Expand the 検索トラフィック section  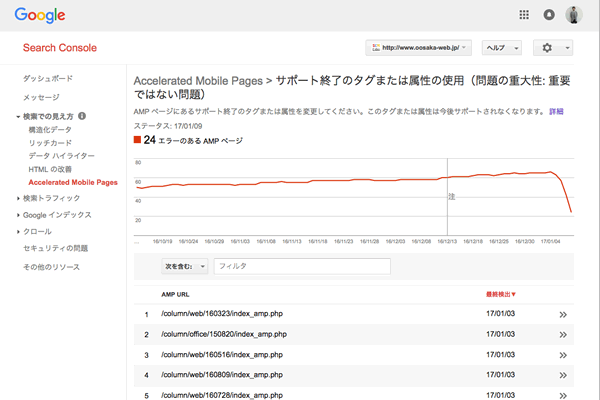click(18, 198)
